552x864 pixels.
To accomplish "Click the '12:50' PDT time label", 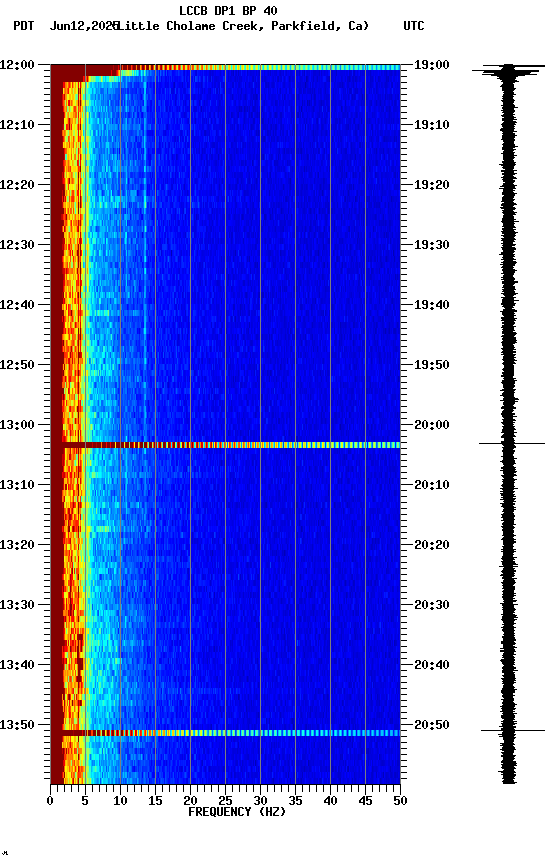I will coord(17,365).
